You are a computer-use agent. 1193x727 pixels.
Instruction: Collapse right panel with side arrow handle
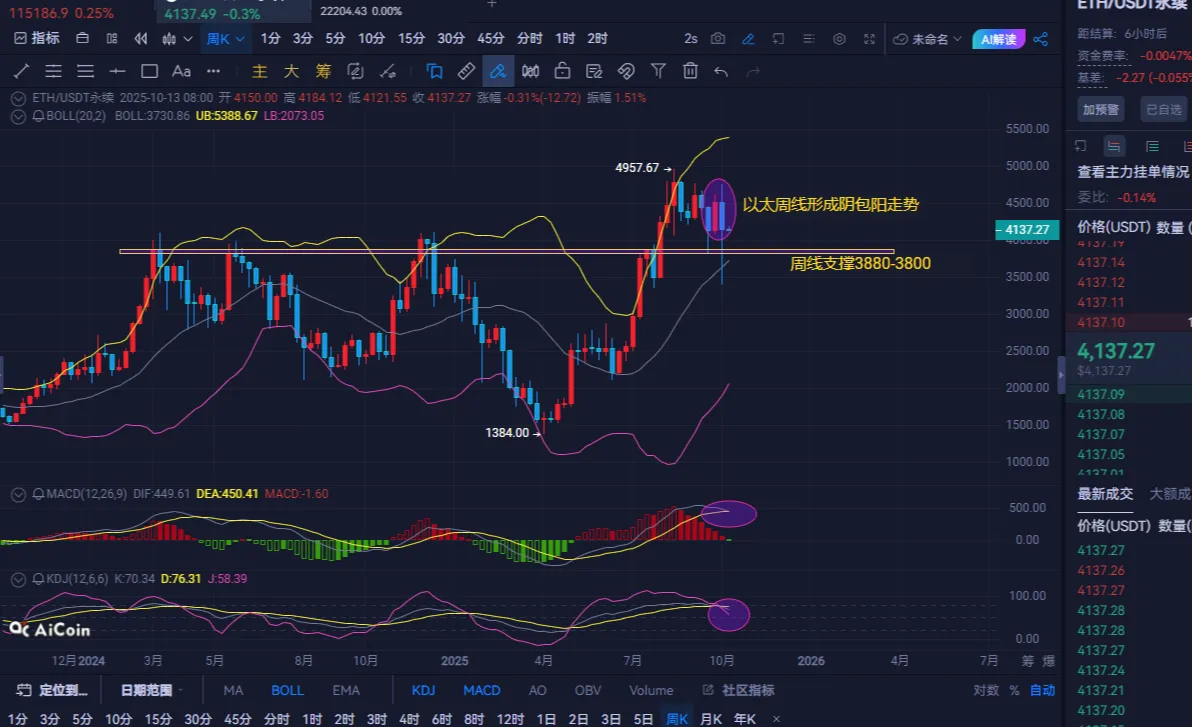(1061, 376)
